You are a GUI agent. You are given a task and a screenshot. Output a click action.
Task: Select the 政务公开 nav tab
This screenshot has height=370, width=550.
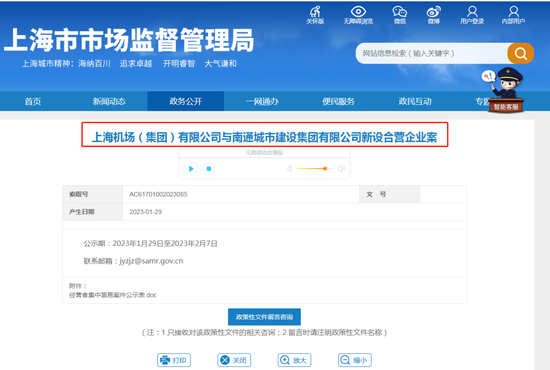[186, 101]
